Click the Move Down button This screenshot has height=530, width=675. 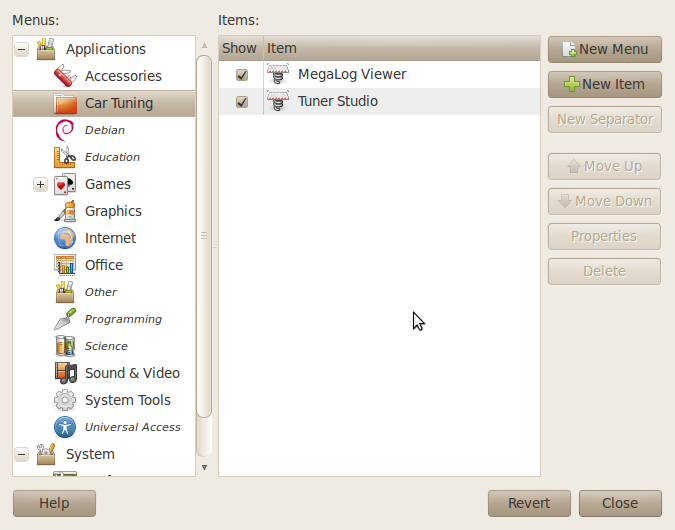click(x=604, y=201)
